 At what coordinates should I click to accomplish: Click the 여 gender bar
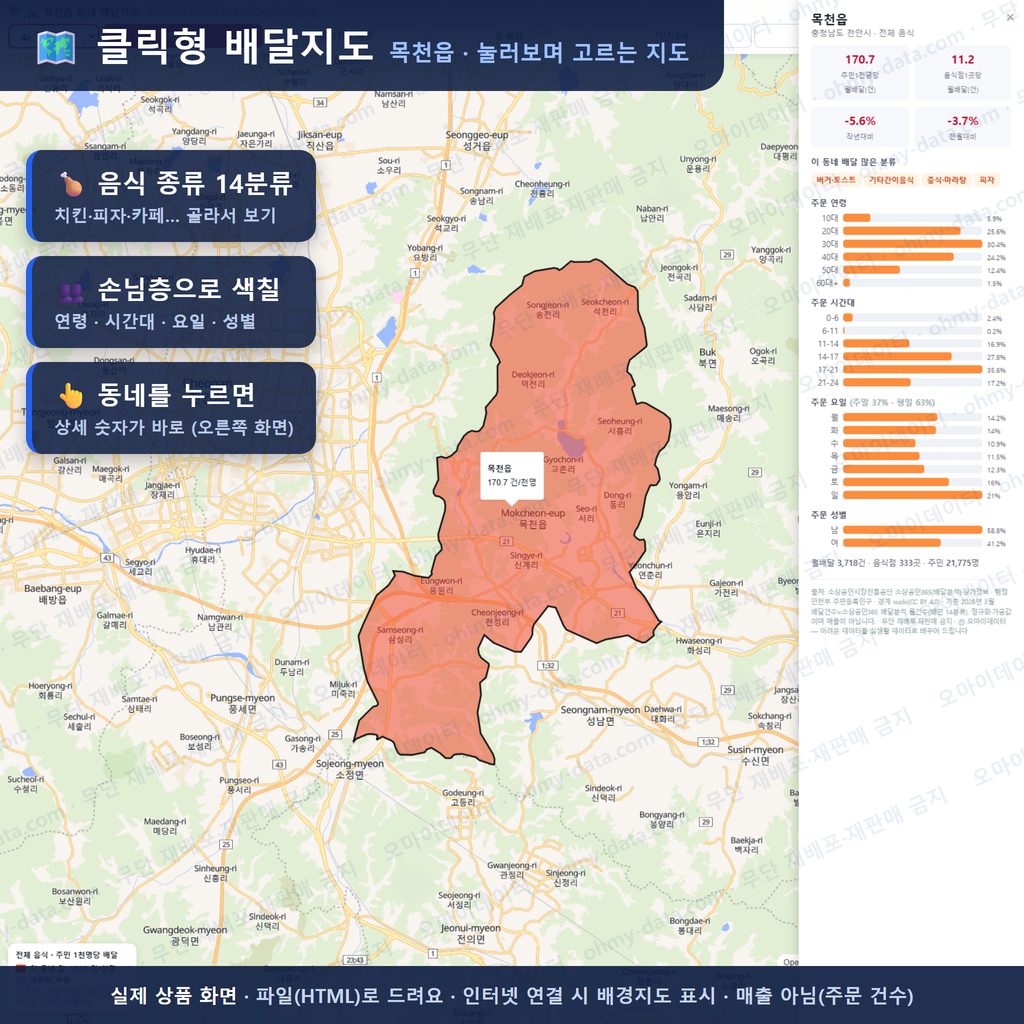(x=912, y=543)
